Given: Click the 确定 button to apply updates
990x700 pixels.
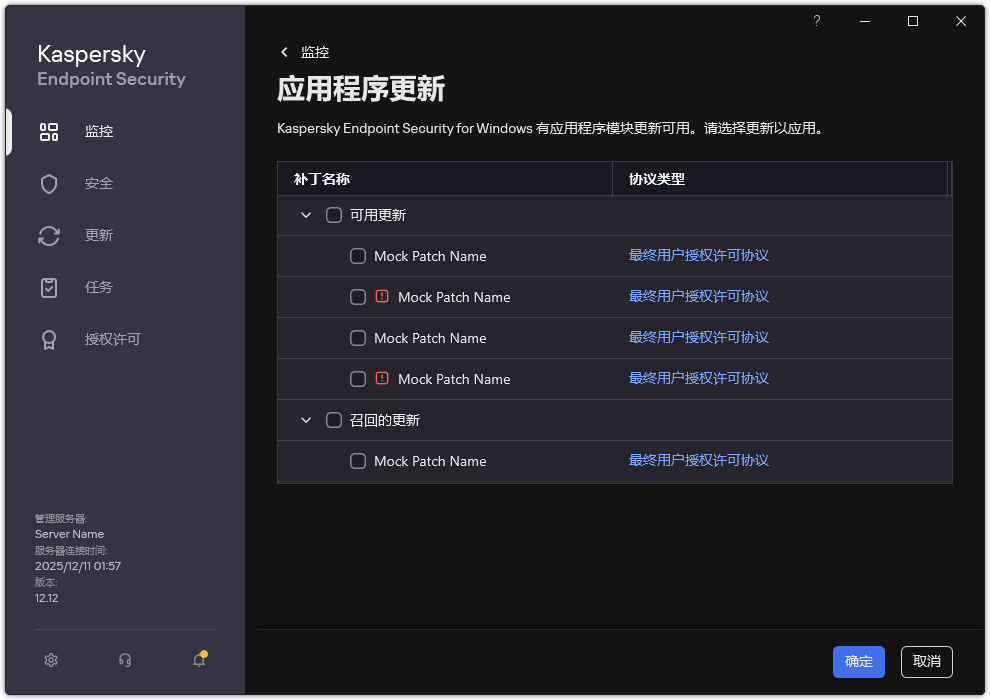Looking at the screenshot, I should [x=858, y=661].
